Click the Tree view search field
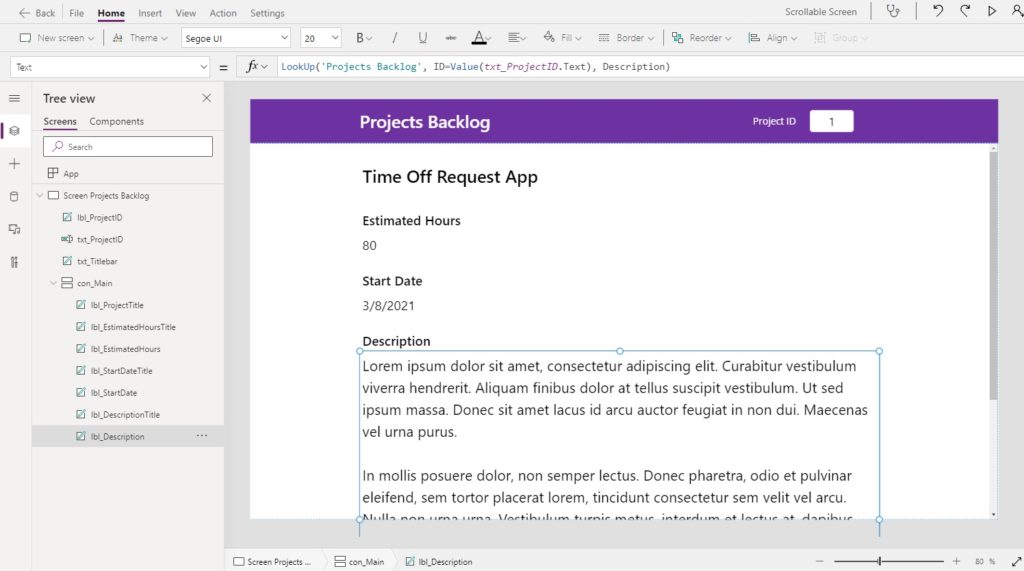The image size is (1024, 571). (x=128, y=146)
